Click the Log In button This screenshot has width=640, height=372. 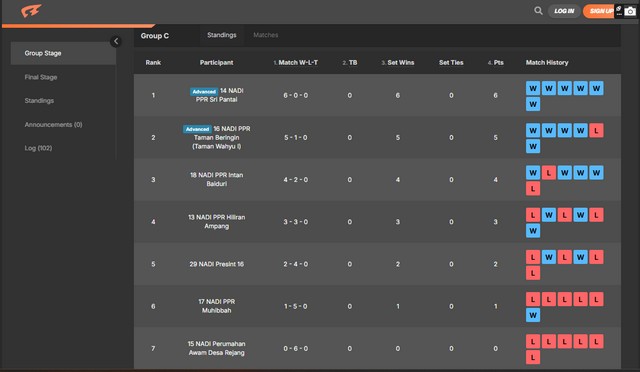564,11
